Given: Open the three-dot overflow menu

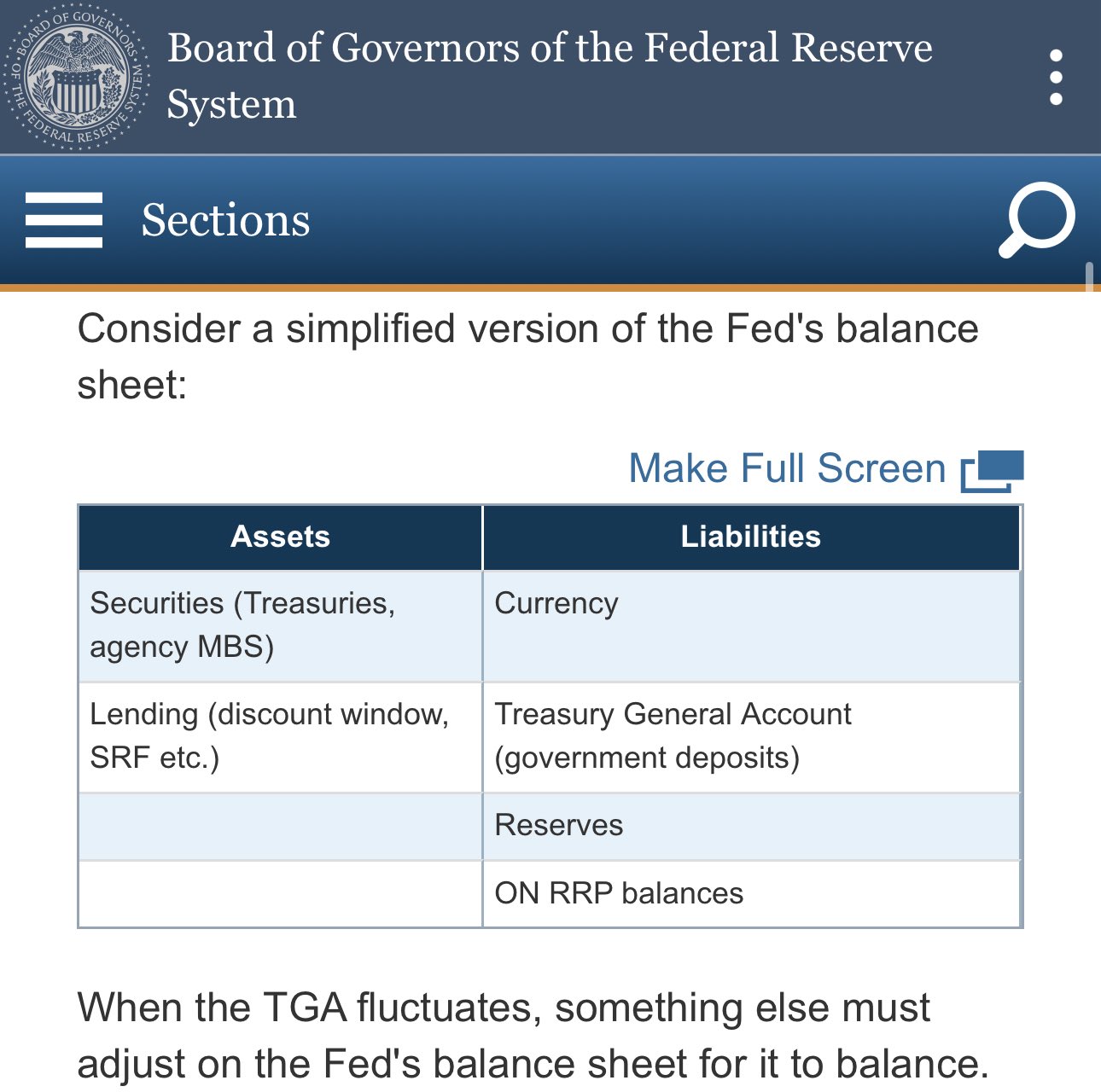Looking at the screenshot, I should (x=1056, y=77).
